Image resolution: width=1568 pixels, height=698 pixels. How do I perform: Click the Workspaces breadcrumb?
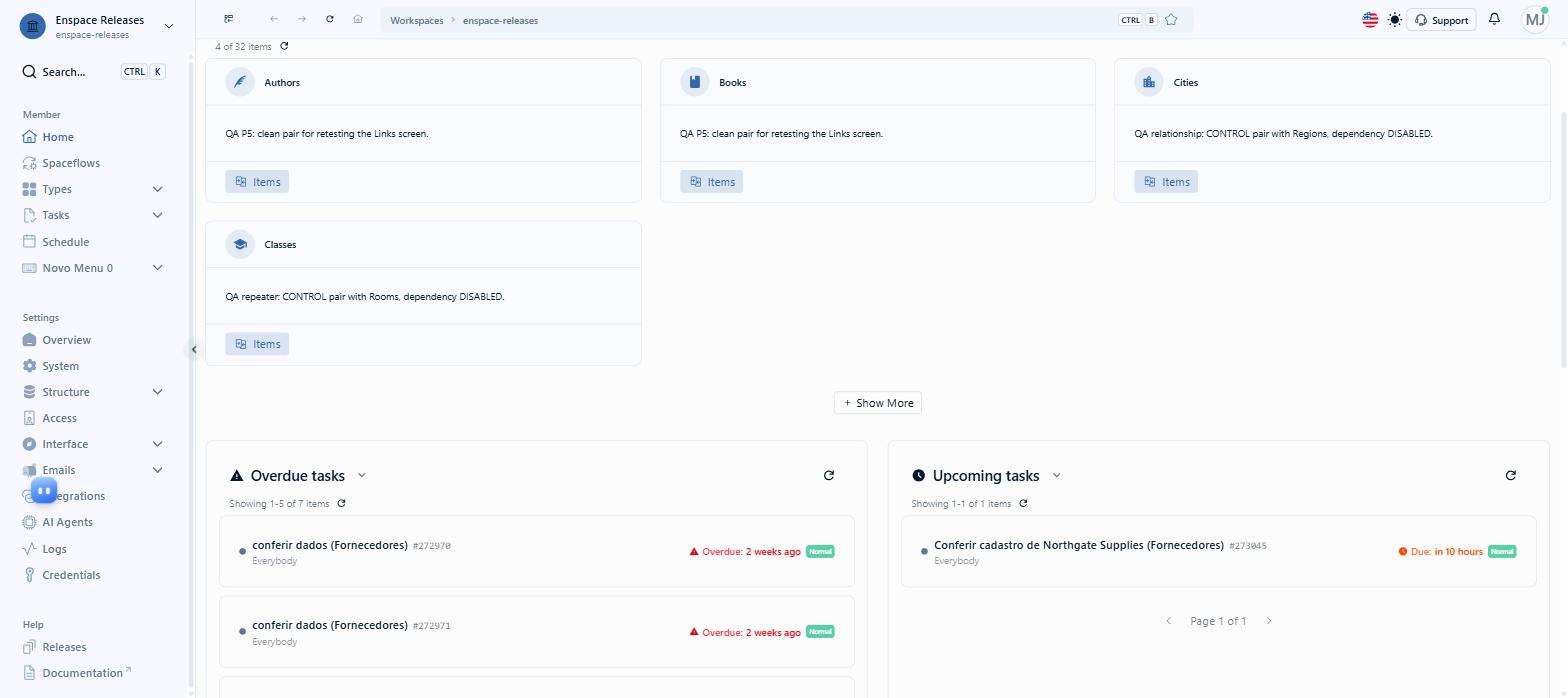pyautogui.click(x=416, y=20)
